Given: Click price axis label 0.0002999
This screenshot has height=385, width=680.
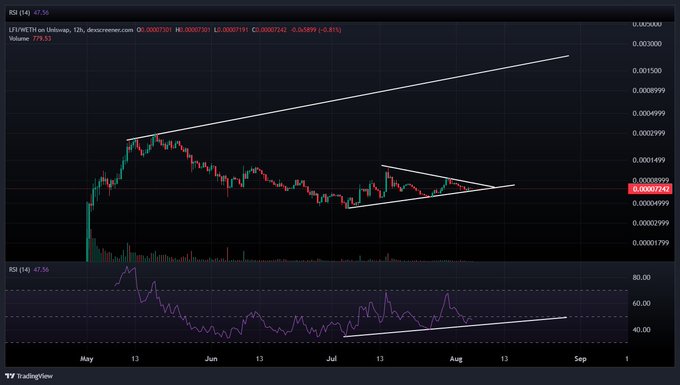Looking at the screenshot, I should tap(648, 133).
